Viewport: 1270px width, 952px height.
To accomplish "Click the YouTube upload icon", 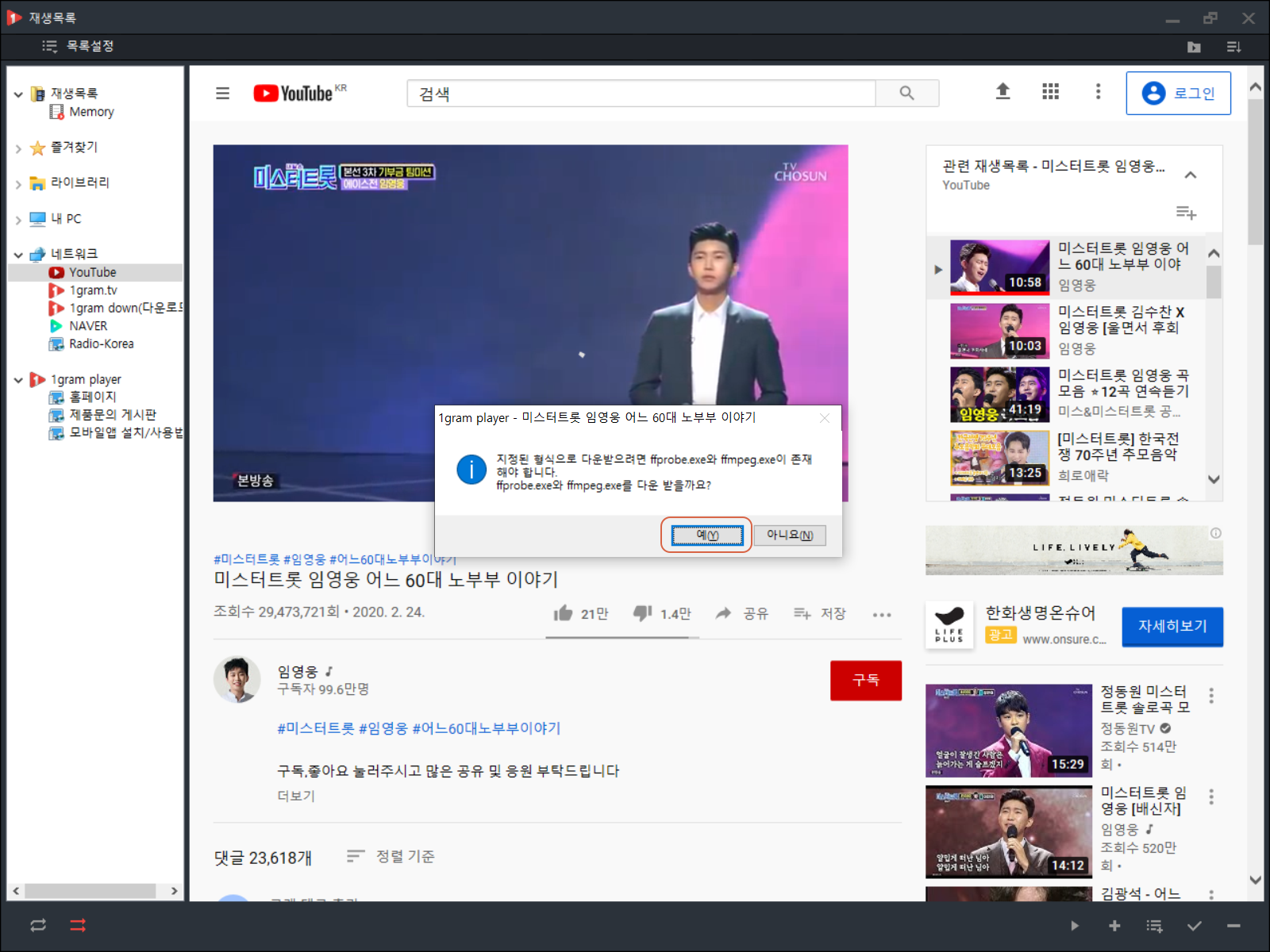I will click(x=1003, y=92).
